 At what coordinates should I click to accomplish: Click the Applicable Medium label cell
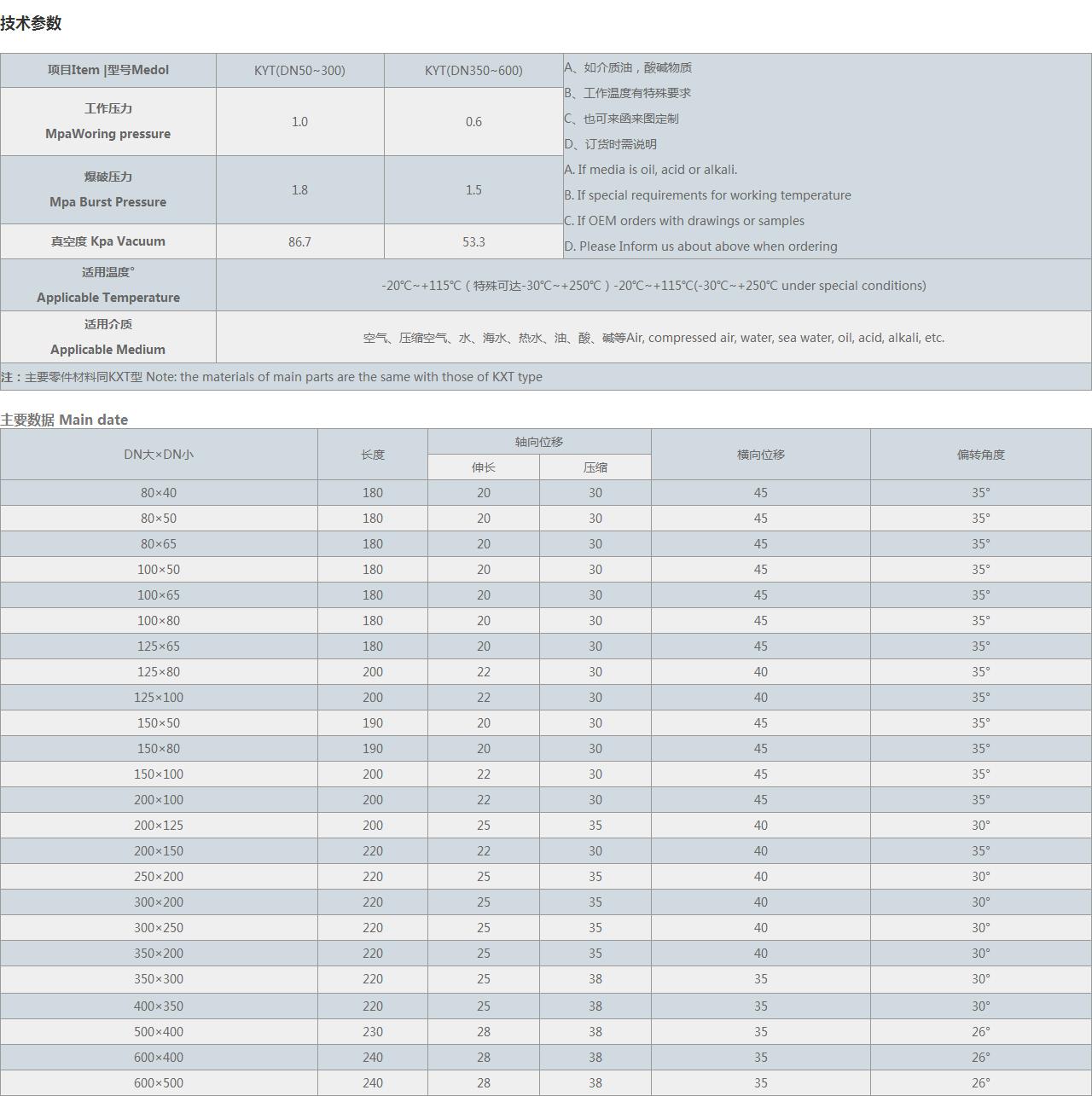tap(108, 337)
